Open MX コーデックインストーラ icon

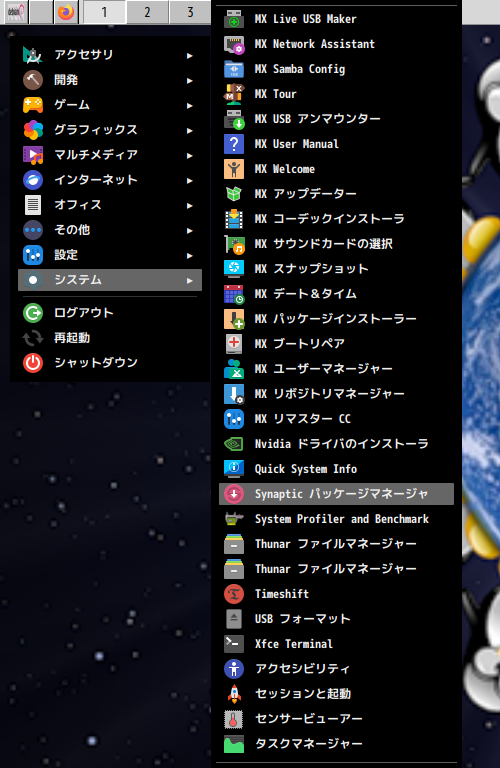pos(234,219)
